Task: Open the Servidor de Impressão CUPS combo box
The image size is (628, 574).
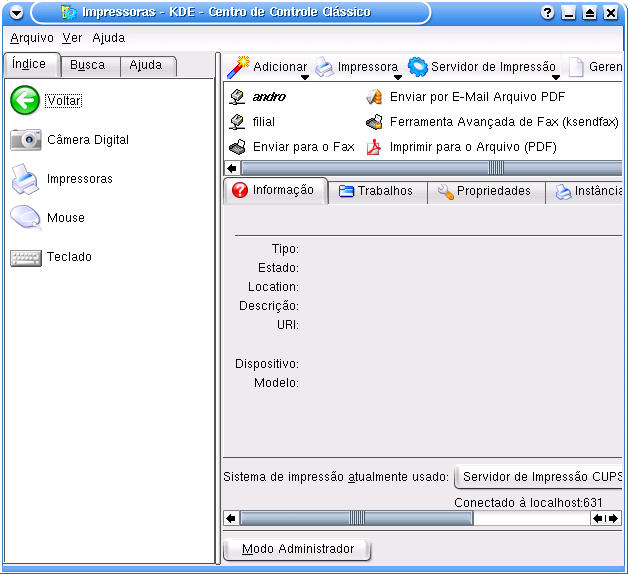Action: pos(539,477)
